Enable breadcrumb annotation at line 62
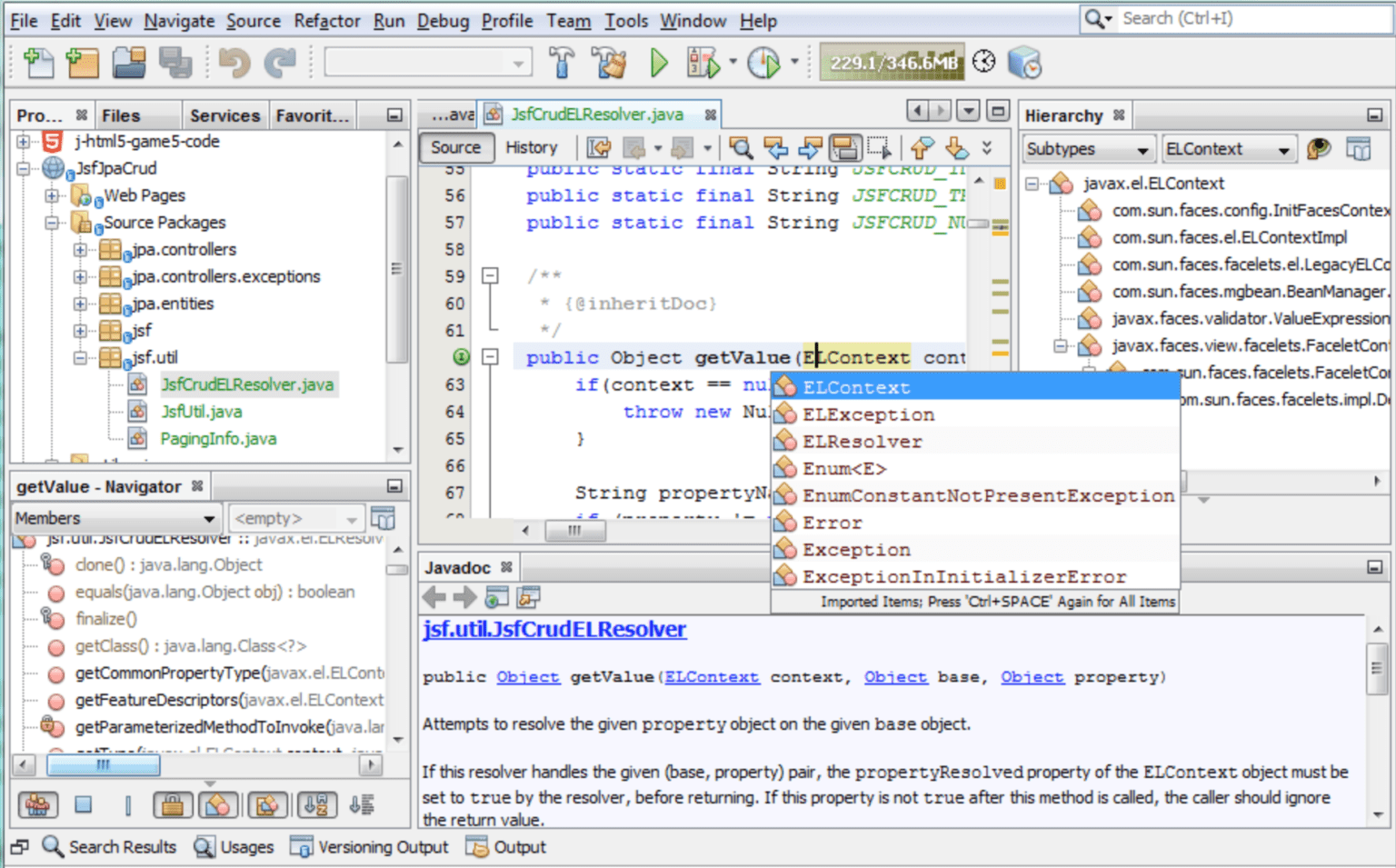 pyautogui.click(x=462, y=357)
